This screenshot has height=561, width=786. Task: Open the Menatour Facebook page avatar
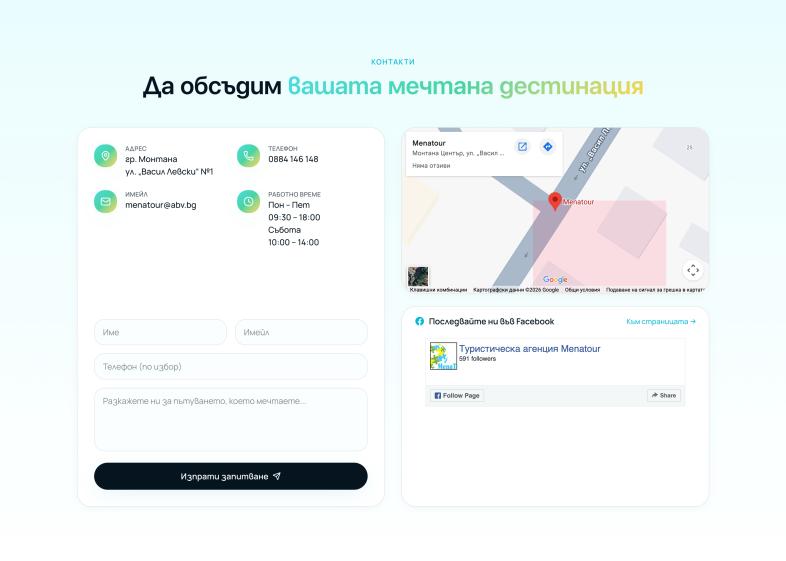(443, 356)
